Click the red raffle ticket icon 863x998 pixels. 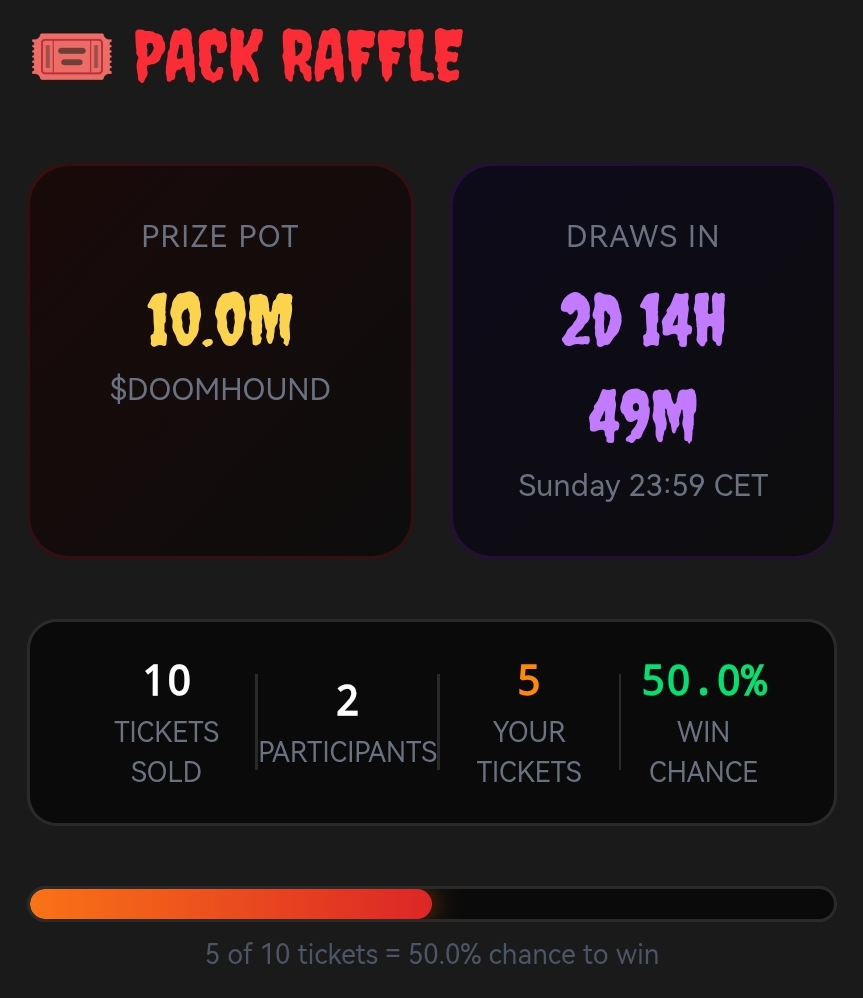72,57
